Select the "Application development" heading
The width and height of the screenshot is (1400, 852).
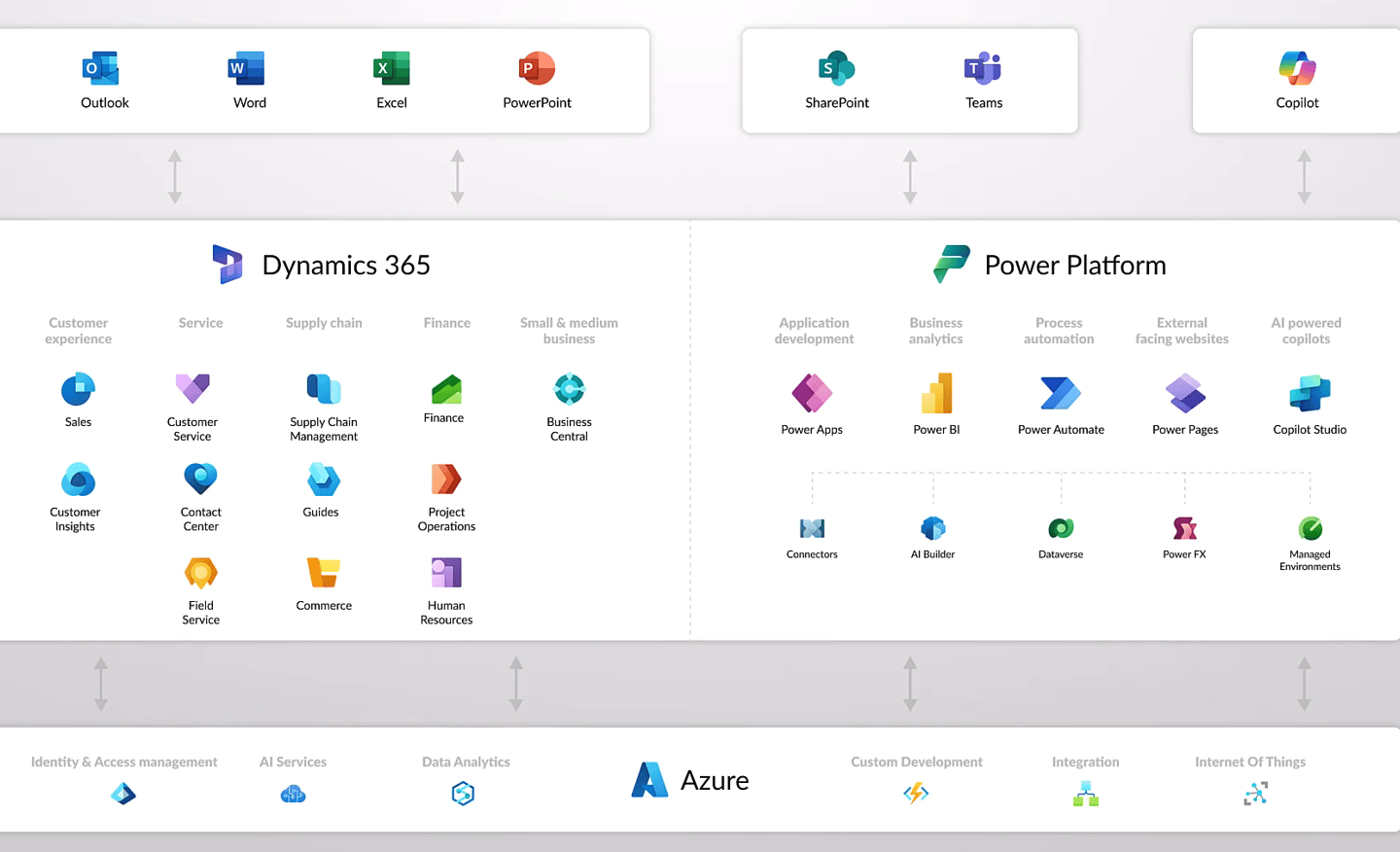(814, 331)
